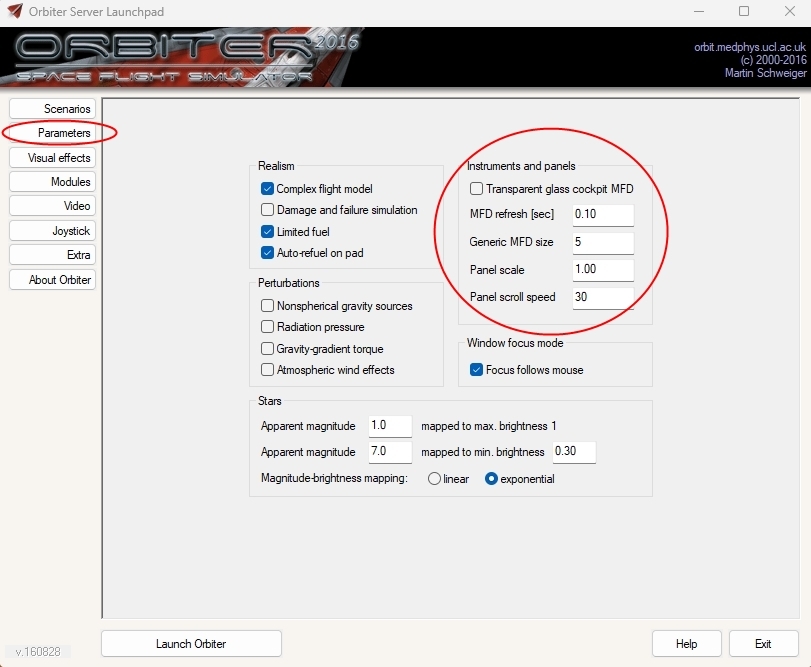Viewport: 811px width, 667px height.
Task: Switch to Visual effects tab
Action: 52,158
